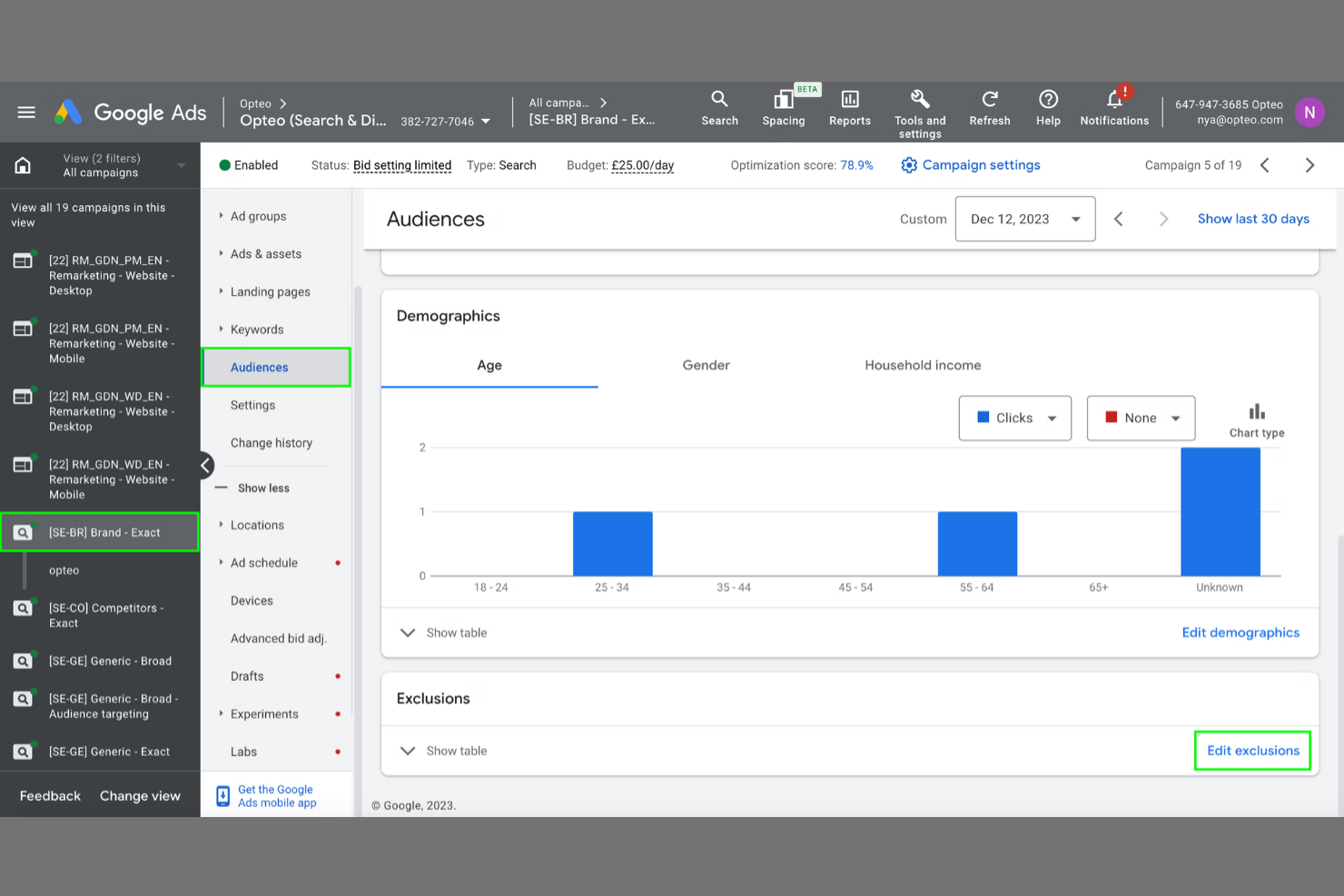Click the Get the Google Ads mobile app icon
This screenshot has height=896, width=1344.
222,795
